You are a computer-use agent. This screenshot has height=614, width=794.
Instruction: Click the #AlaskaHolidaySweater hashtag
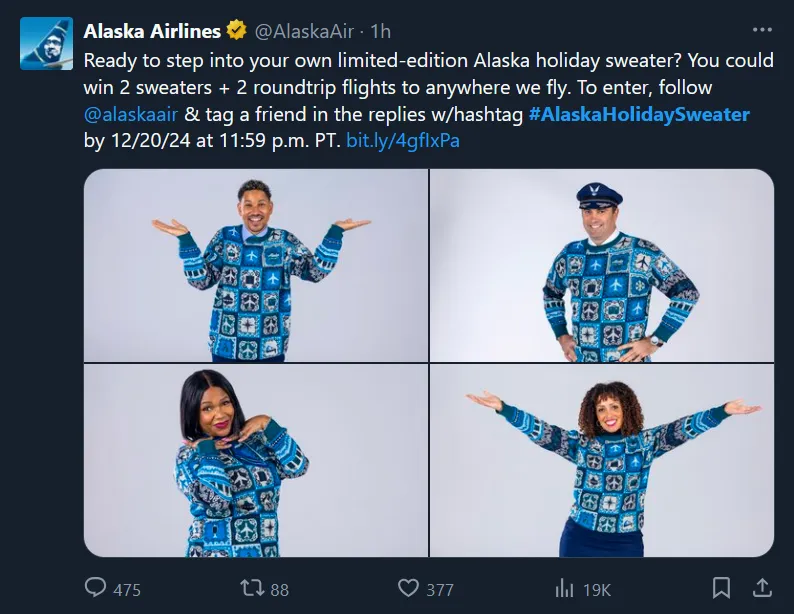[639, 114]
